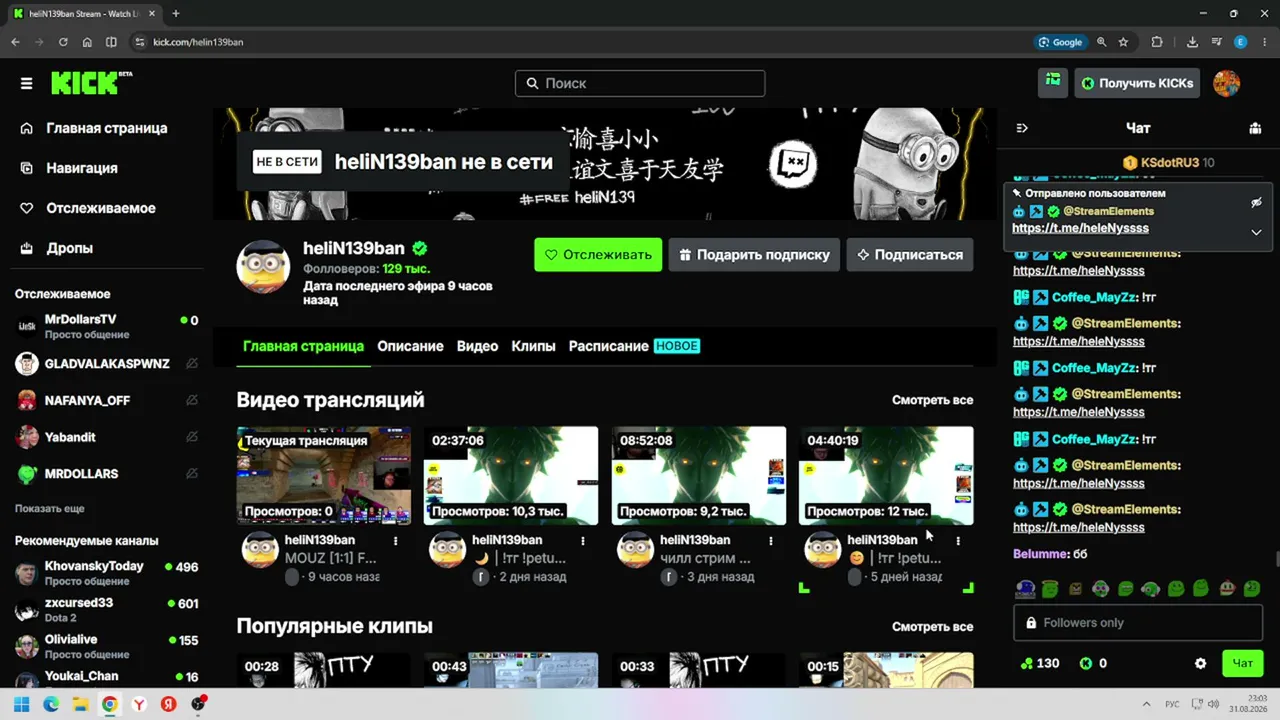Open the Главная страница channel tab
The image size is (1280, 720).
click(x=303, y=346)
